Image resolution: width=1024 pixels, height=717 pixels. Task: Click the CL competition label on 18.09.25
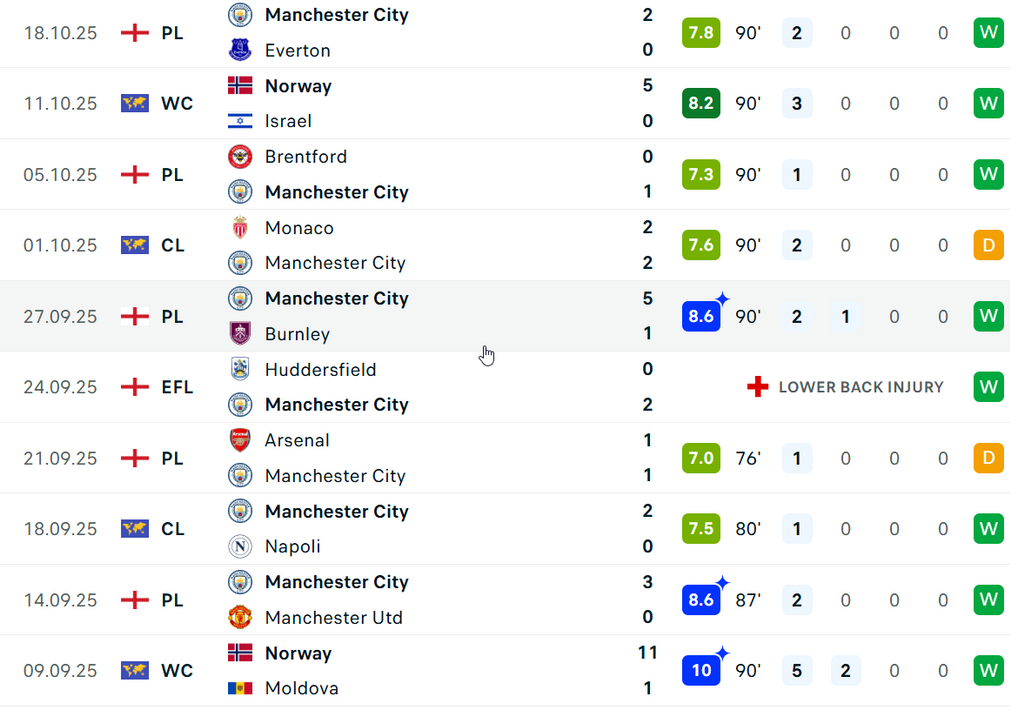point(172,529)
